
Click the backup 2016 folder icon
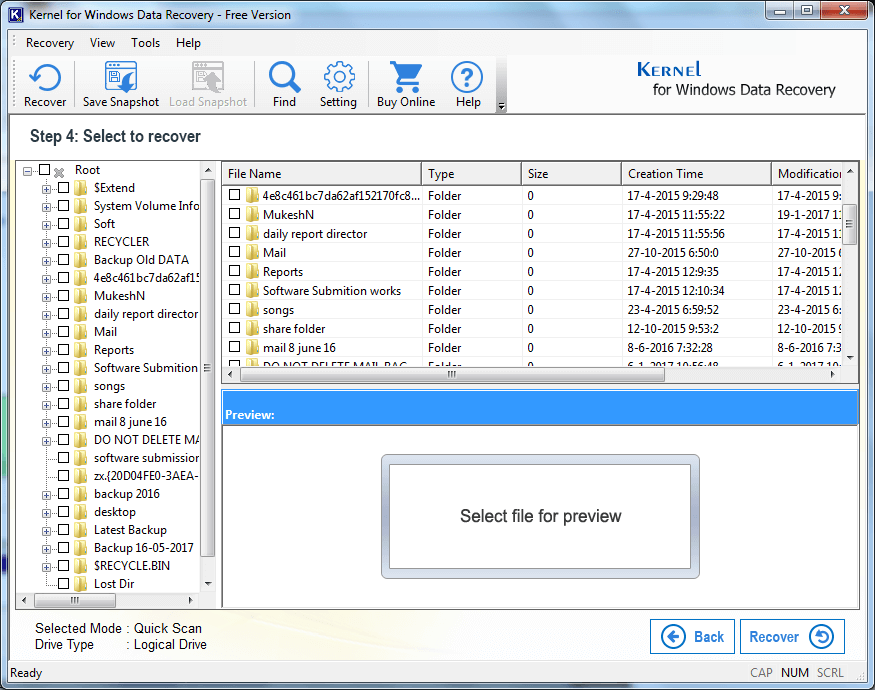[x=81, y=494]
